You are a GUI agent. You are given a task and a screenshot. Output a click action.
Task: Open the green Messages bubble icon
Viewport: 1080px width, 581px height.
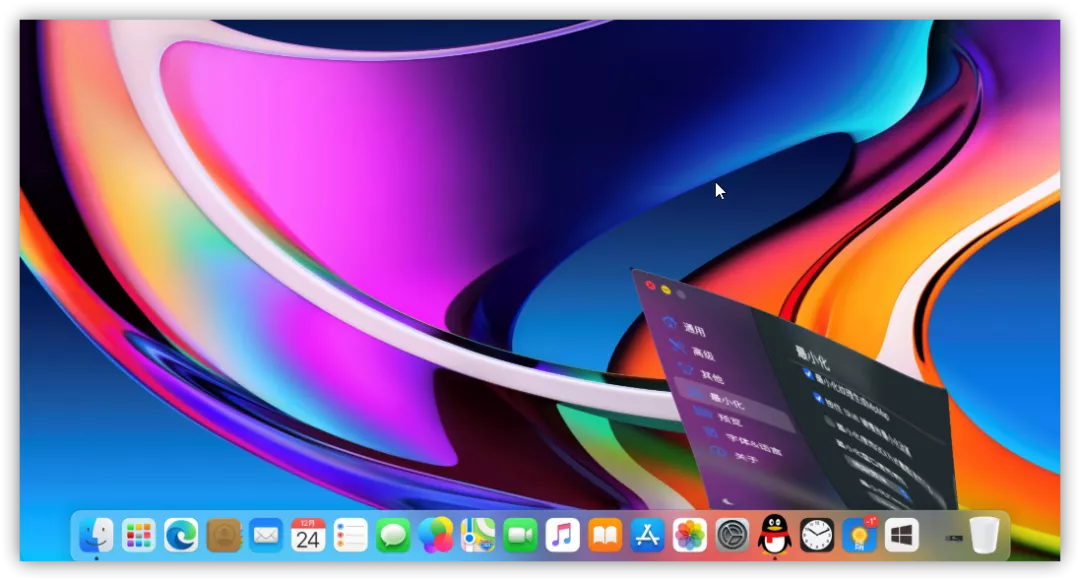point(393,535)
